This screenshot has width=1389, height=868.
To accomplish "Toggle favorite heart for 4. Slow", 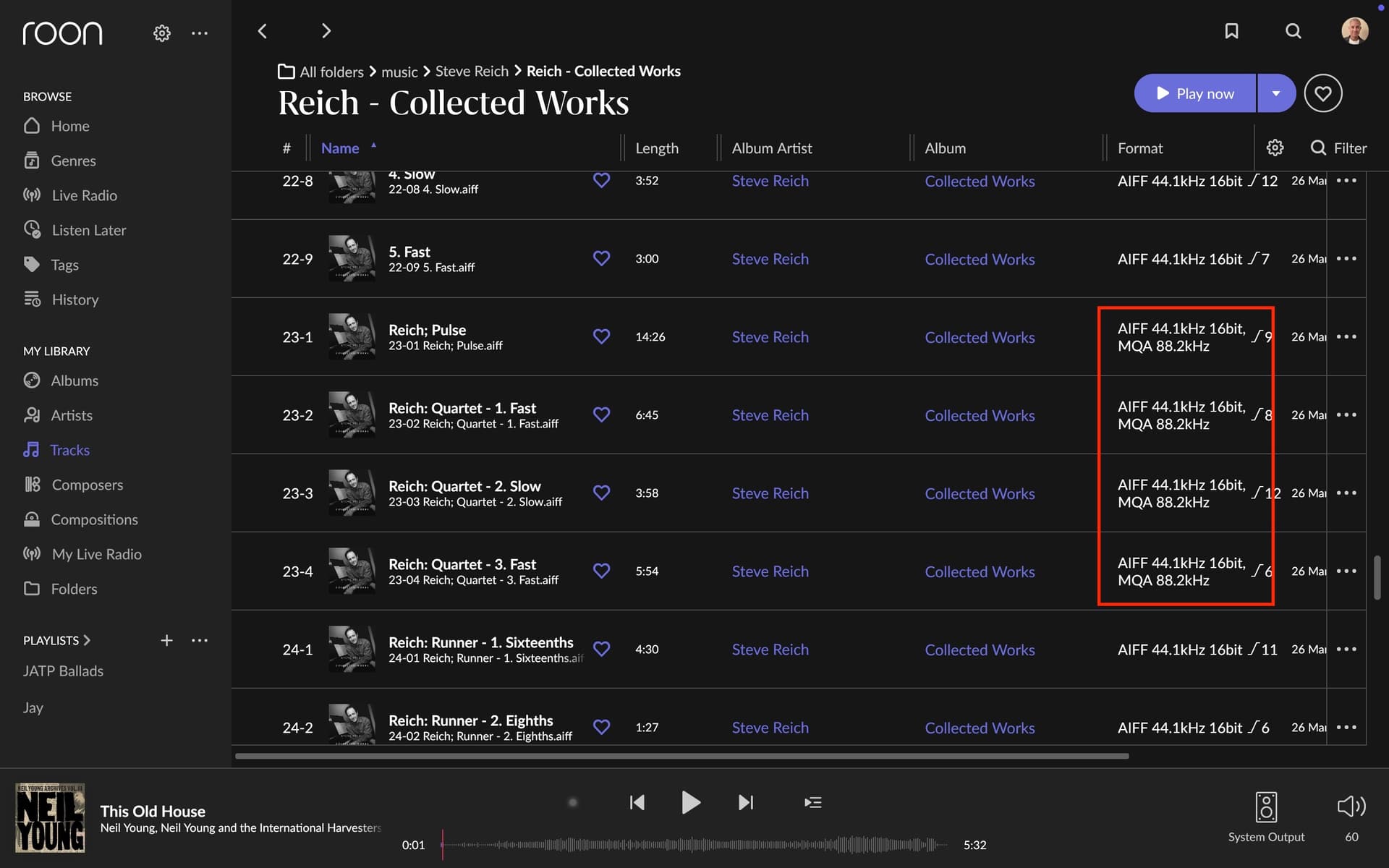I will (601, 180).
